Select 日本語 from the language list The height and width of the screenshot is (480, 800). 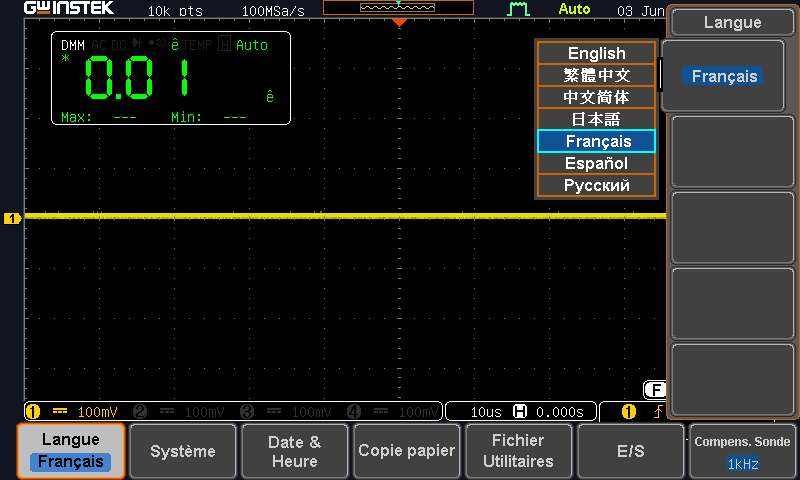[596, 119]
